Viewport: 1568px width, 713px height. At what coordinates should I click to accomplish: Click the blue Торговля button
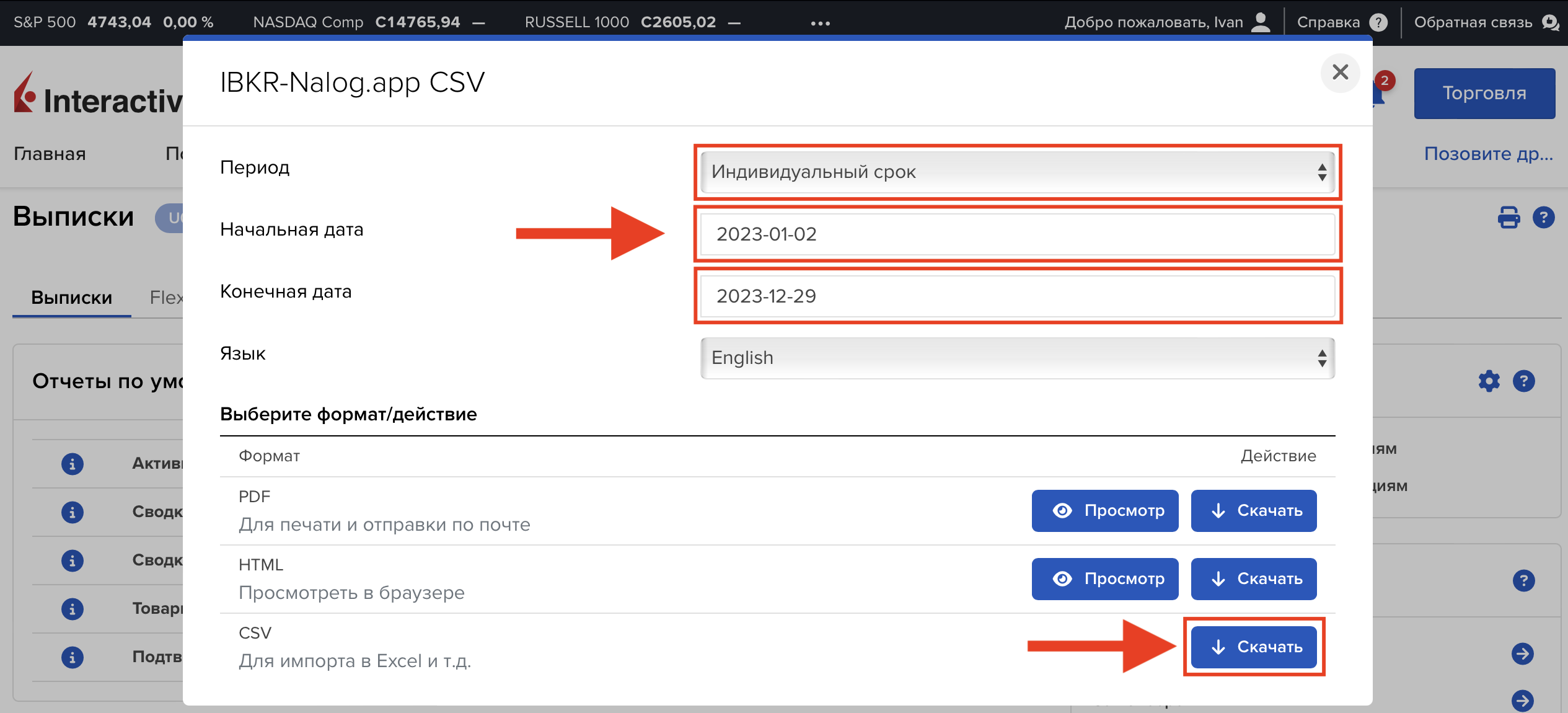tap(1484, 93)
